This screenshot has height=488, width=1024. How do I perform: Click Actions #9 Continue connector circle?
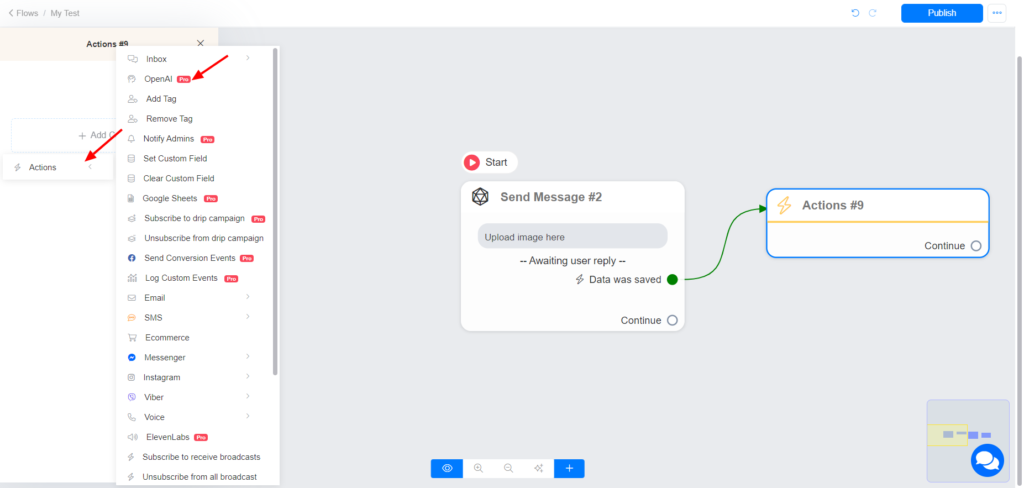[x=976, y=246]
